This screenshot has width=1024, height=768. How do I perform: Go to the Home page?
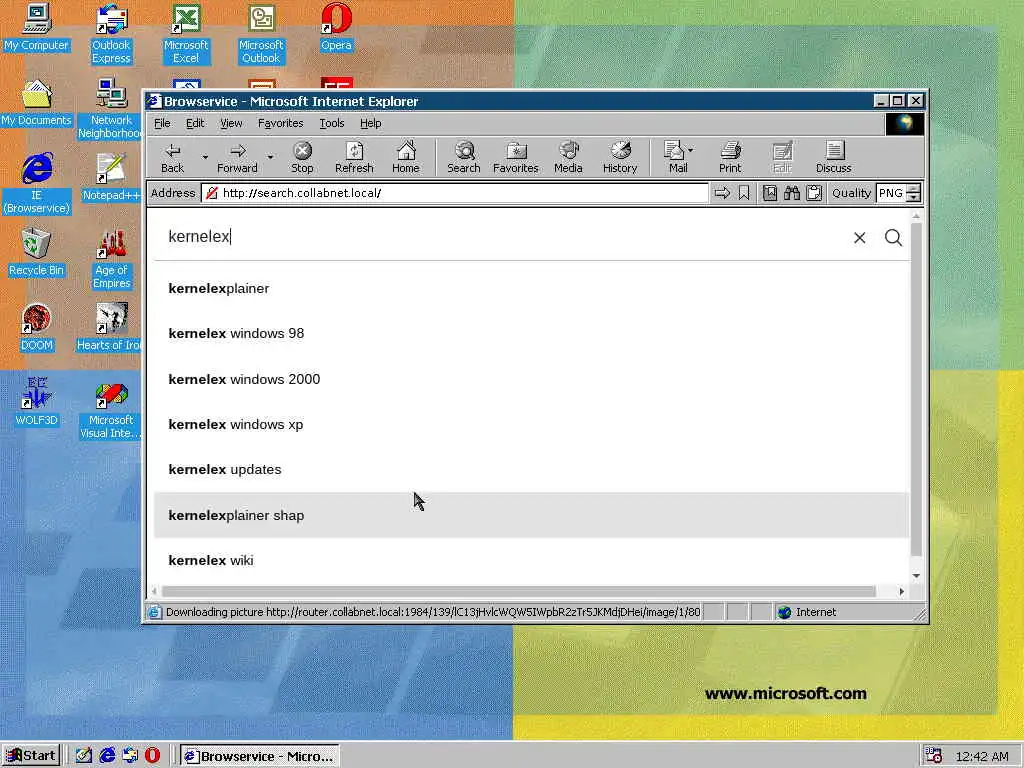pos(406,157)
